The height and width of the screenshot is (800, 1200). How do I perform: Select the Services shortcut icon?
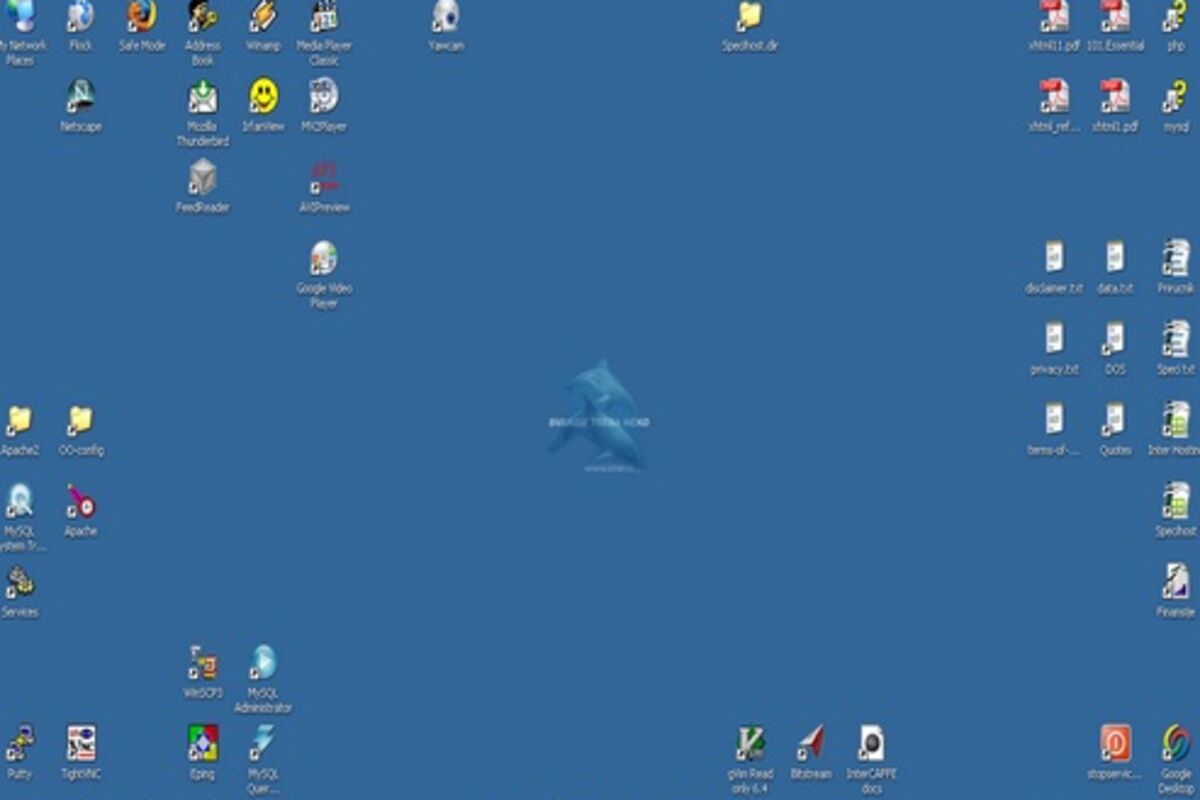pyautogui.click(x=19, y=582)
